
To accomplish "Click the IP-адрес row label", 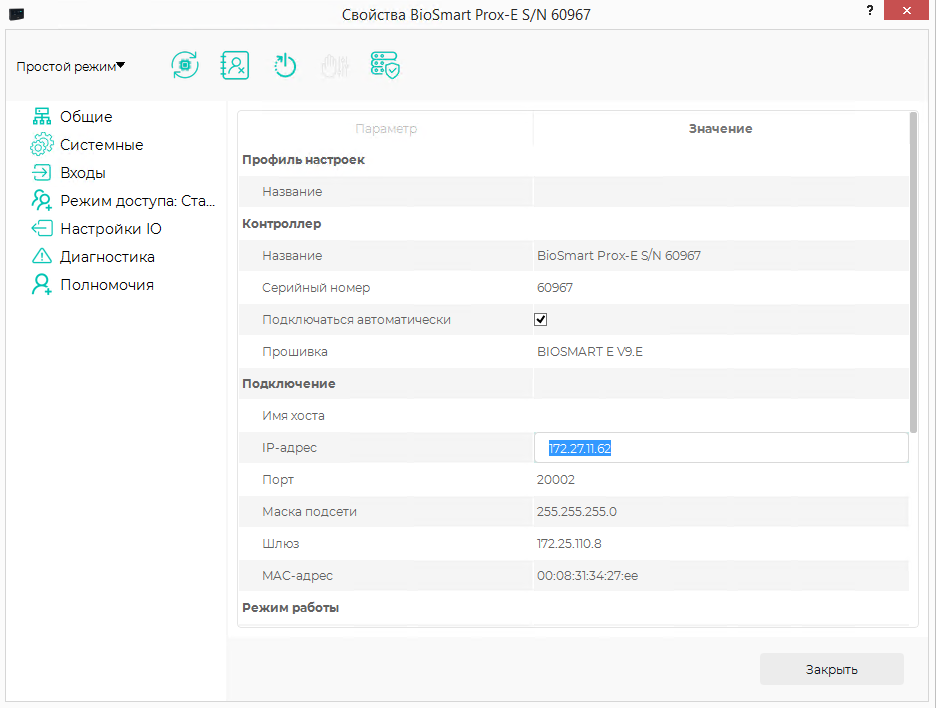I will coord(289,448).
